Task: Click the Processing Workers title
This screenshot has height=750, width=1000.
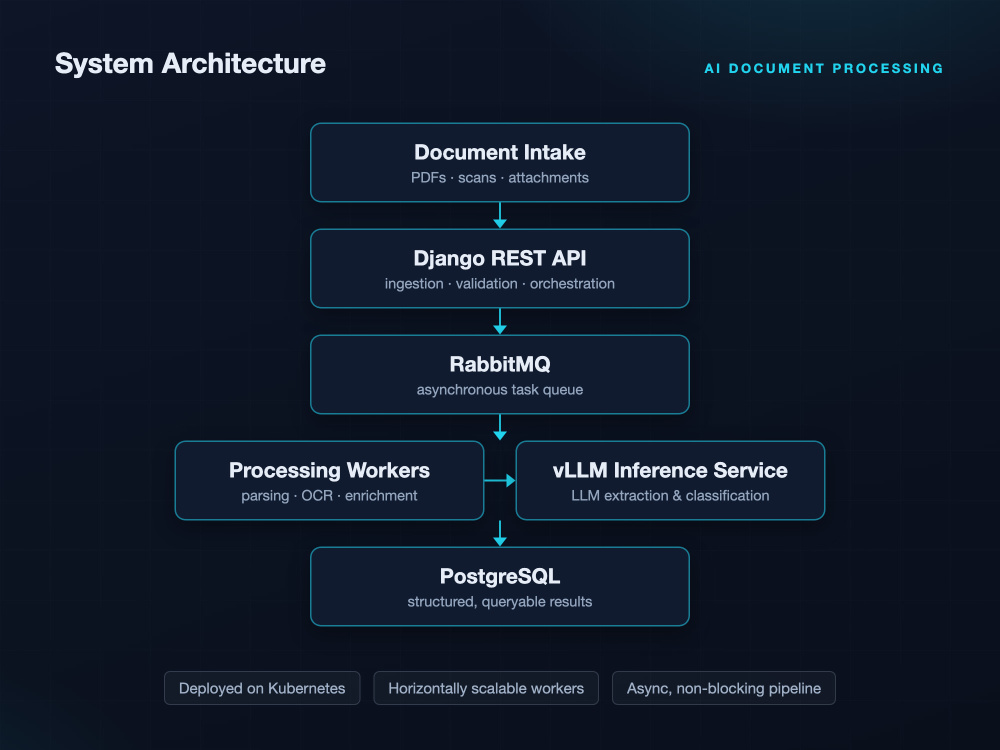Action: point(329,471)
